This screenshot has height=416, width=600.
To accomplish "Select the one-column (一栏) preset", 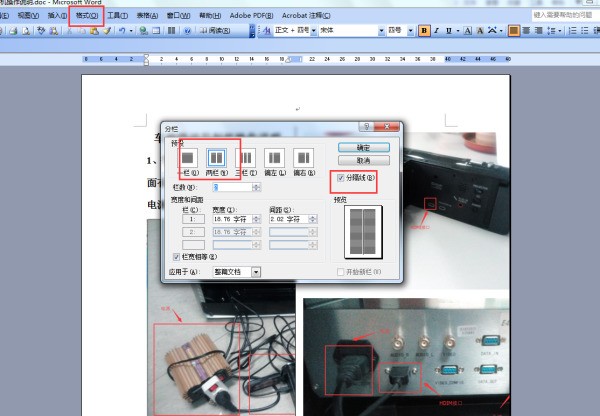I will click(186, 158).
